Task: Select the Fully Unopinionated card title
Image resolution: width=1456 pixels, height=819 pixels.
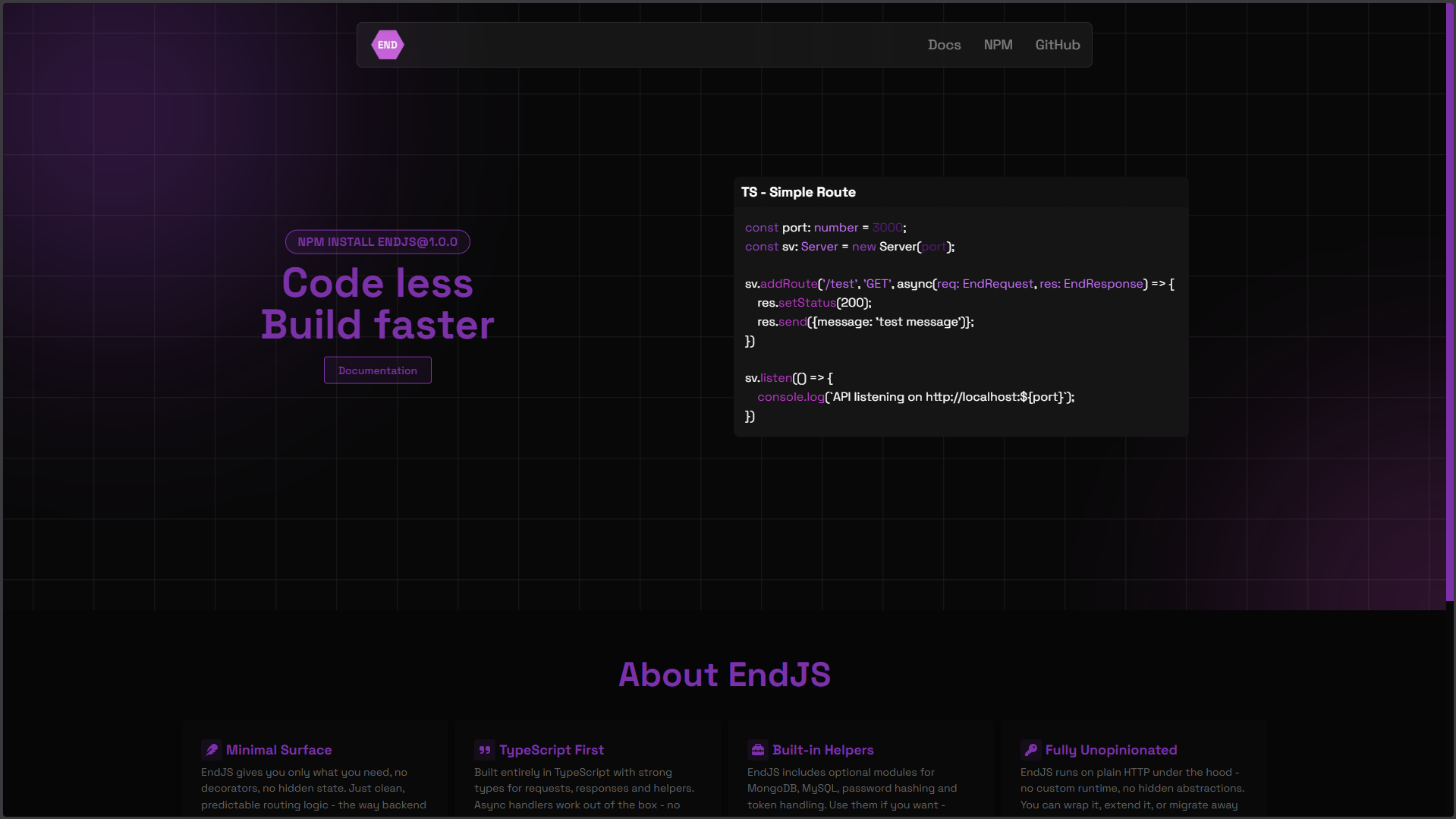Action: tap(1111, 750)
